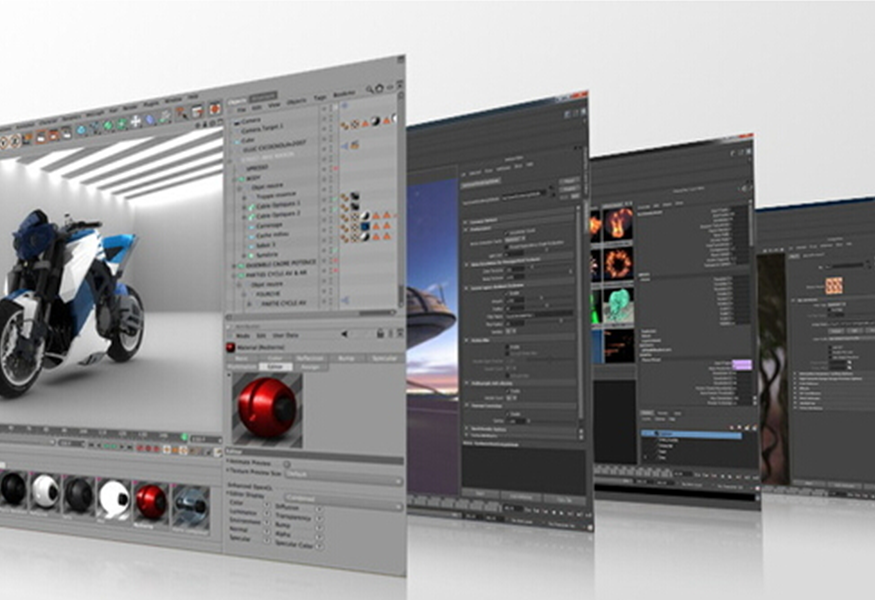Image resolution: width=875 pixels, height=600 pixels.
Task: Toggle the Transparency checkbox
Action: click(319, 518)
